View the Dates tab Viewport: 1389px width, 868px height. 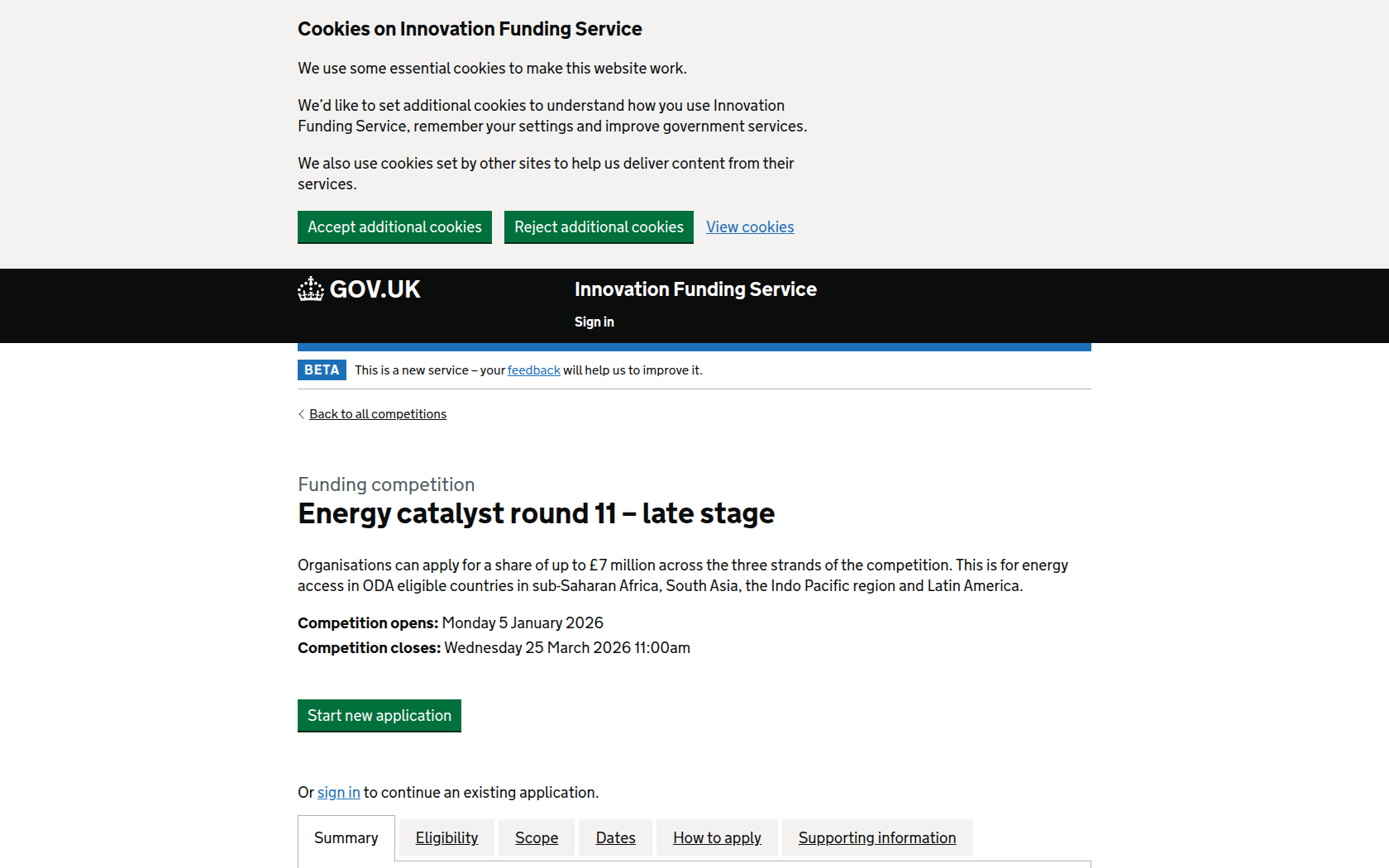point(616,838)
